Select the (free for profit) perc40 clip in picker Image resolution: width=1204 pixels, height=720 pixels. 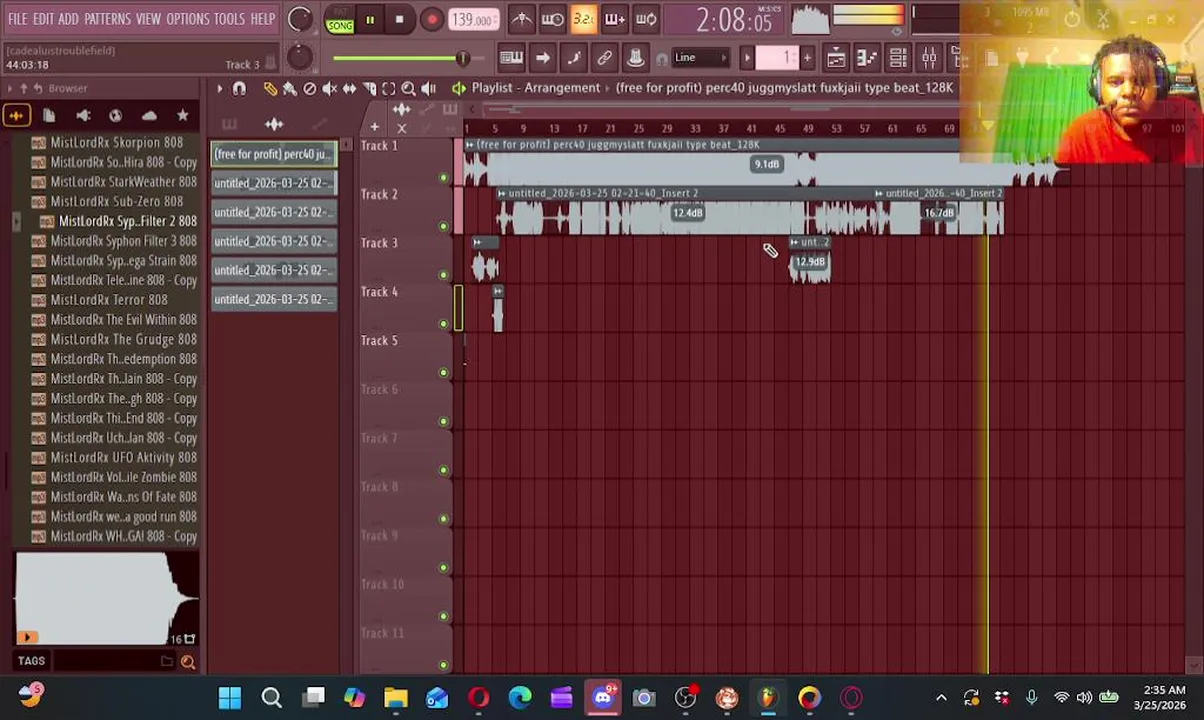pyautogui.click(x=273, y=154)
